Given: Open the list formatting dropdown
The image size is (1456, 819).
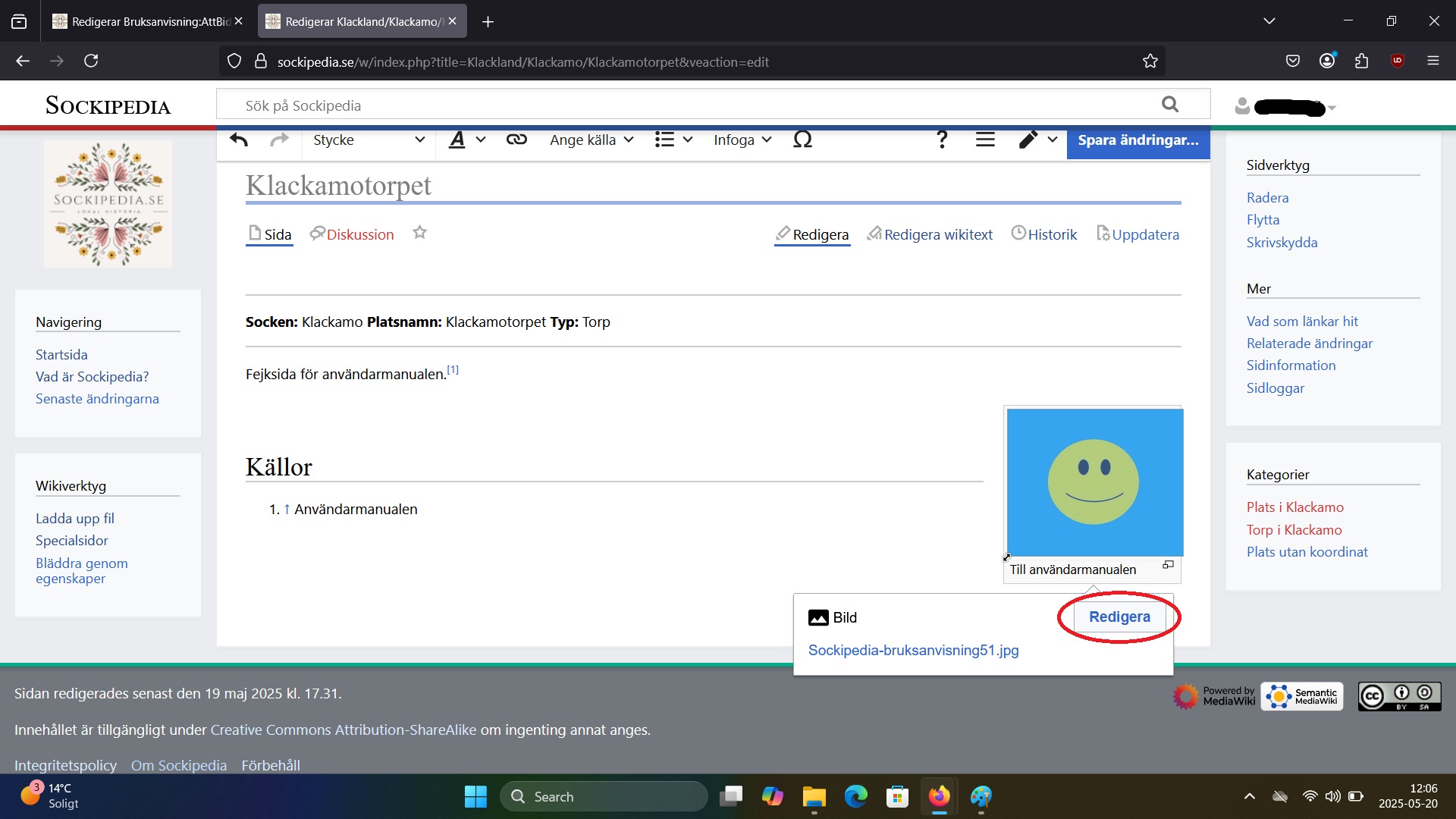Looking at the screenshot, I should (x=673, y=140).
